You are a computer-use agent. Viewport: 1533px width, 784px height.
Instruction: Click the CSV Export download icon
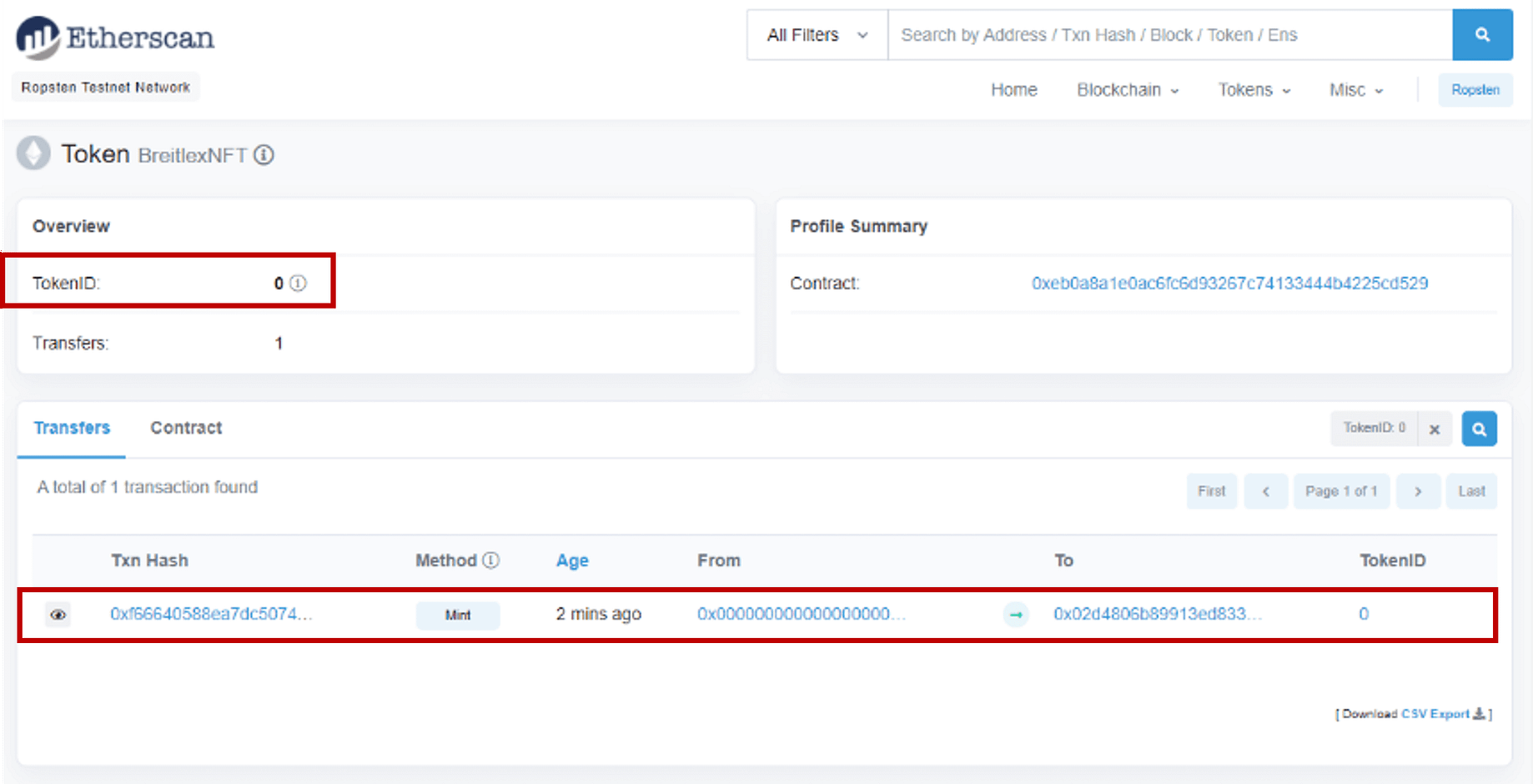[x=1479, y=714]
